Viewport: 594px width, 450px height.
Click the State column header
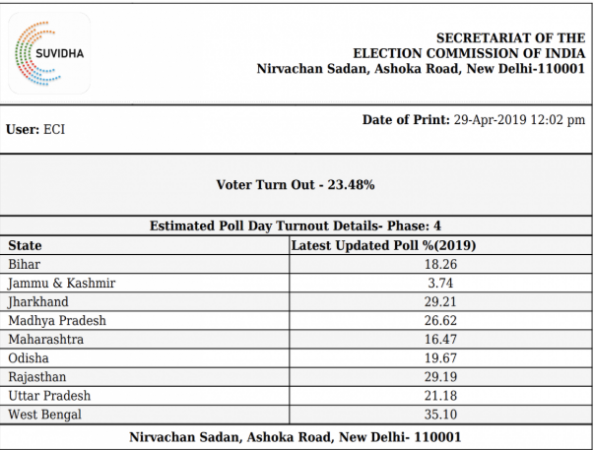tap(25, 245)
